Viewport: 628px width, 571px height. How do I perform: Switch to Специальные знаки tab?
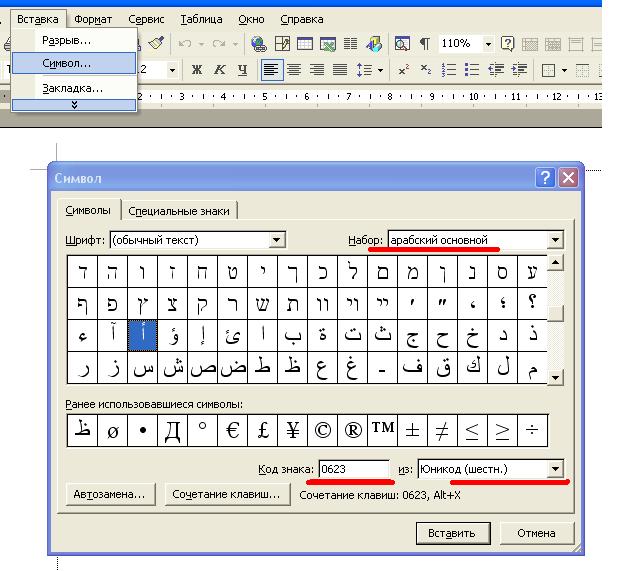179,211
